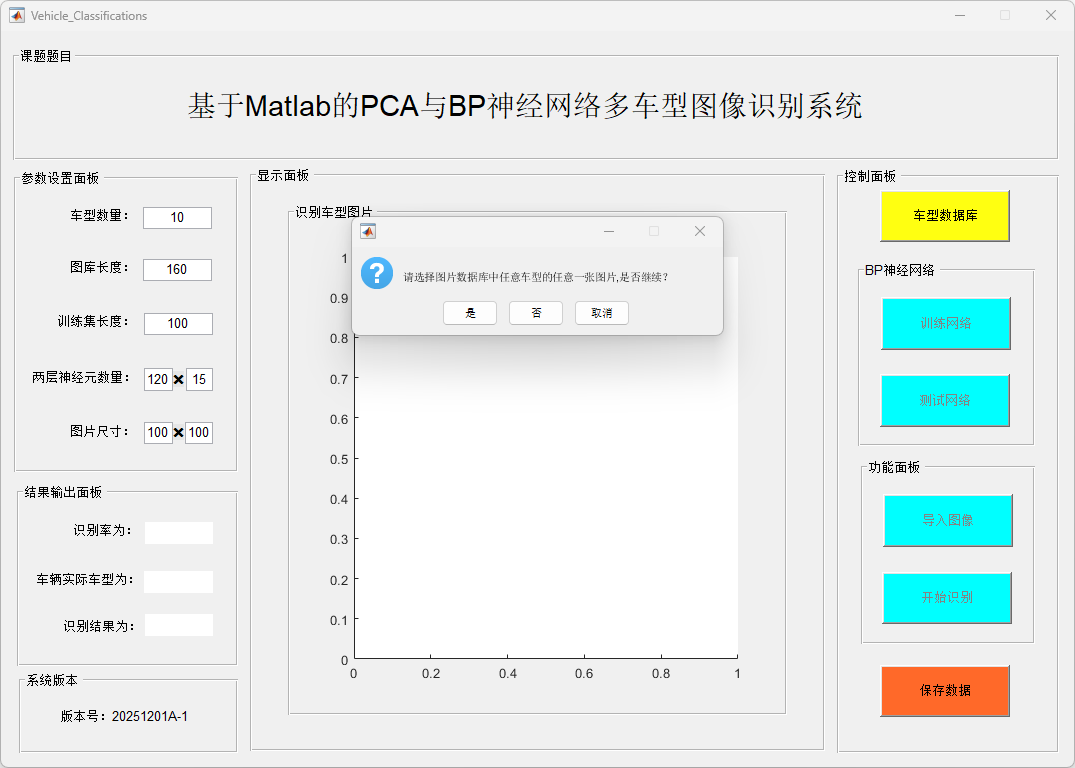Click the multiply sign between 120 and 15

pos(179,379)
